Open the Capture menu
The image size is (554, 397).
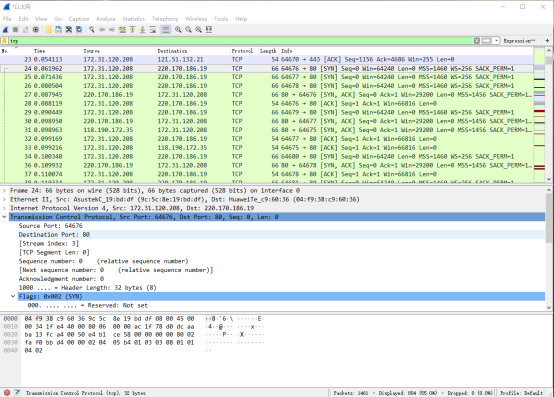[x=79, y=19]
